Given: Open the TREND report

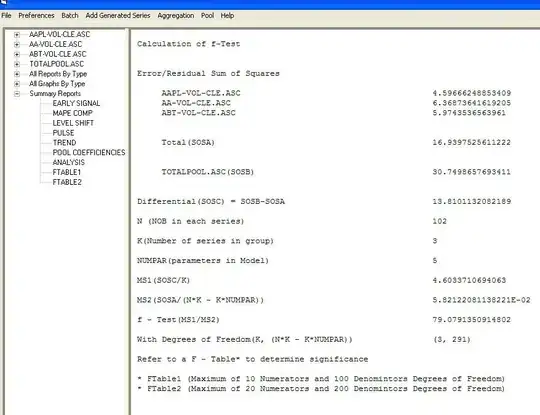Looking at the screenshot, I should [64, 143].
